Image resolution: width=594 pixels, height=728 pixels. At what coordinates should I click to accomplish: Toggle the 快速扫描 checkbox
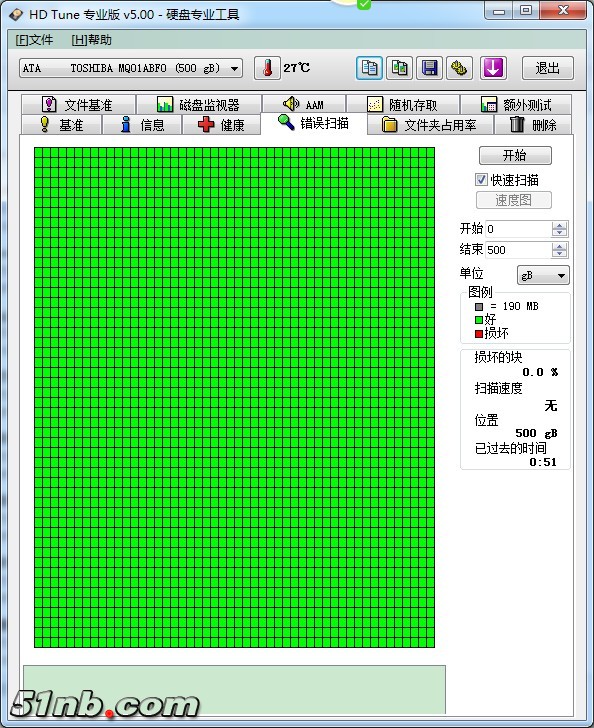481,180
